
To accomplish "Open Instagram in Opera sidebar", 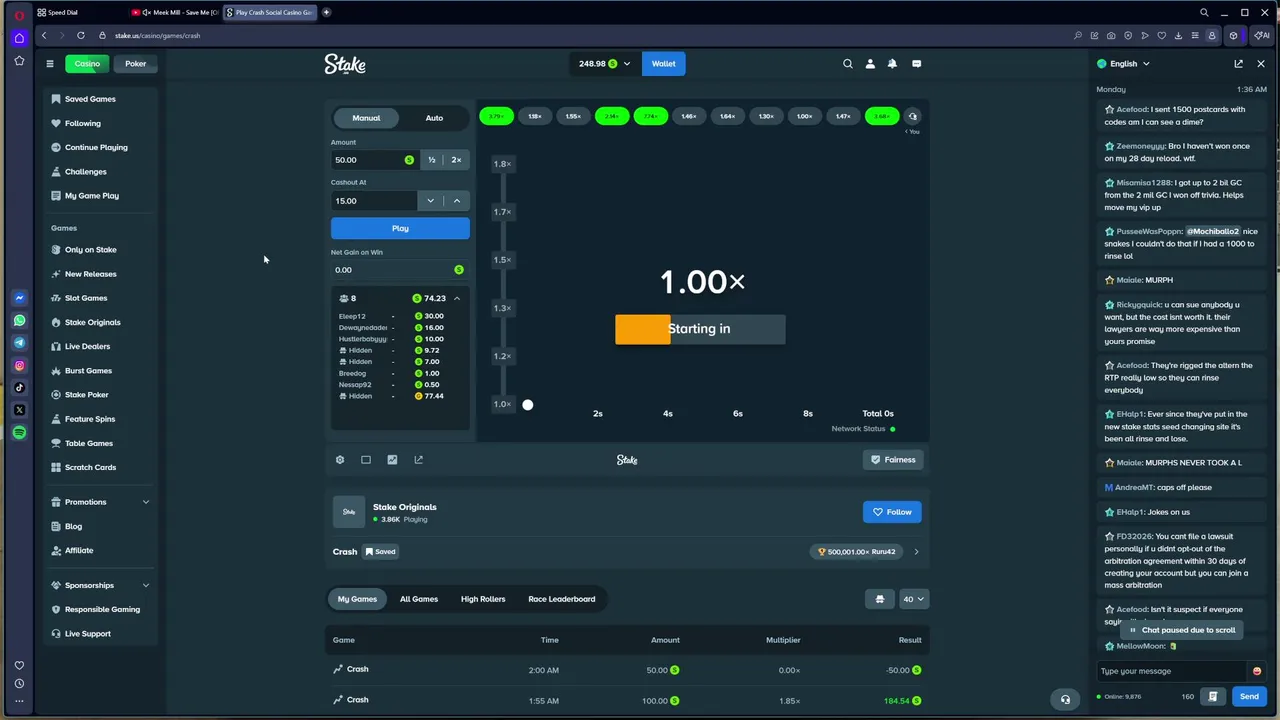I will click(19, 366).
